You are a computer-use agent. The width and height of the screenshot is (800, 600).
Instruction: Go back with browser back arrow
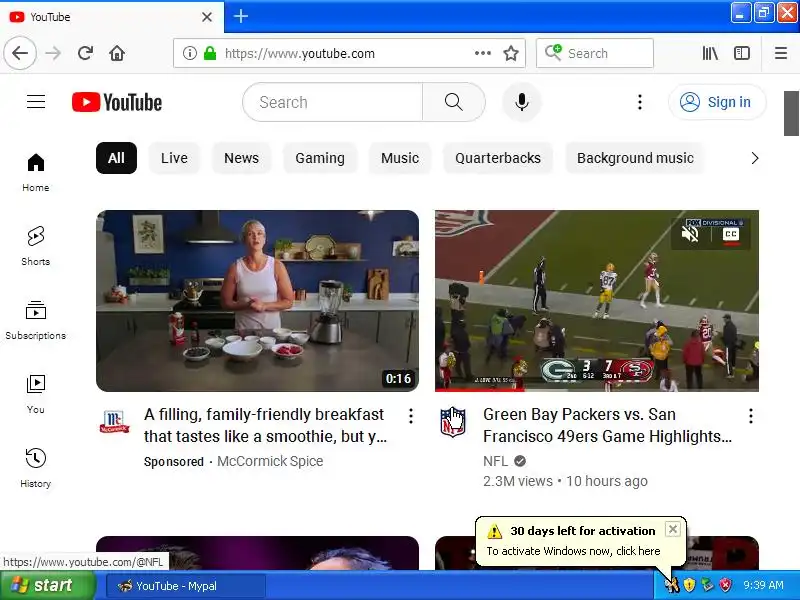20,53
